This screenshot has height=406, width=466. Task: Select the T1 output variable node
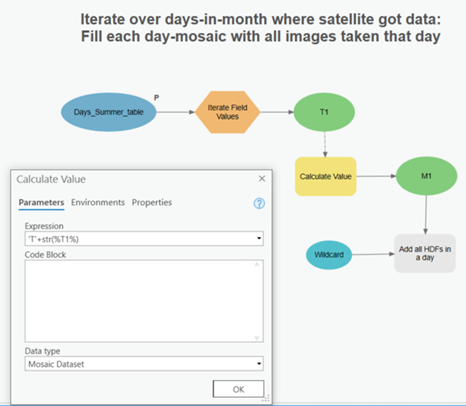[x=324, y=112]
